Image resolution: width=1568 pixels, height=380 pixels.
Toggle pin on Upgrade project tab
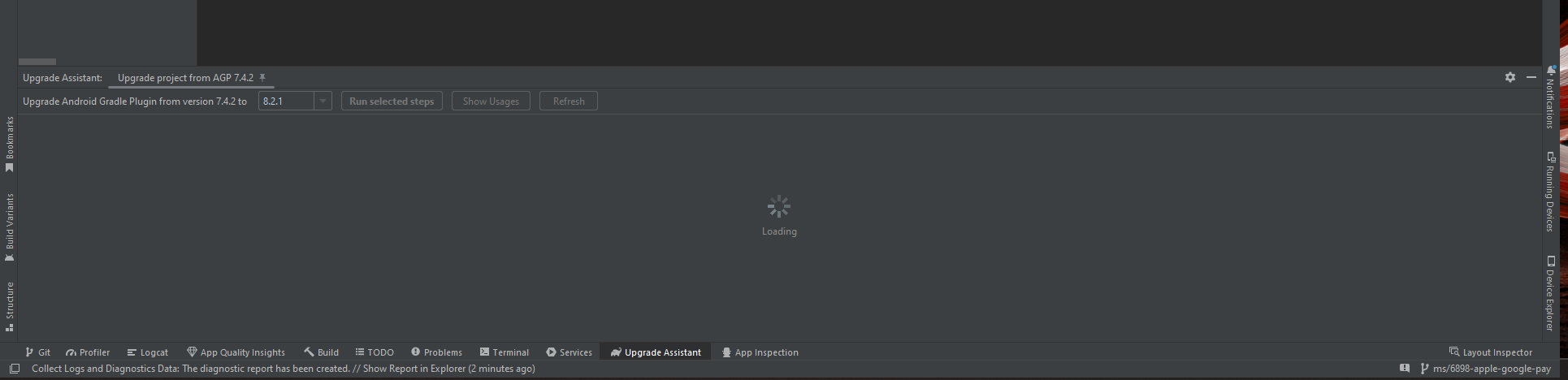click(262, 78)
